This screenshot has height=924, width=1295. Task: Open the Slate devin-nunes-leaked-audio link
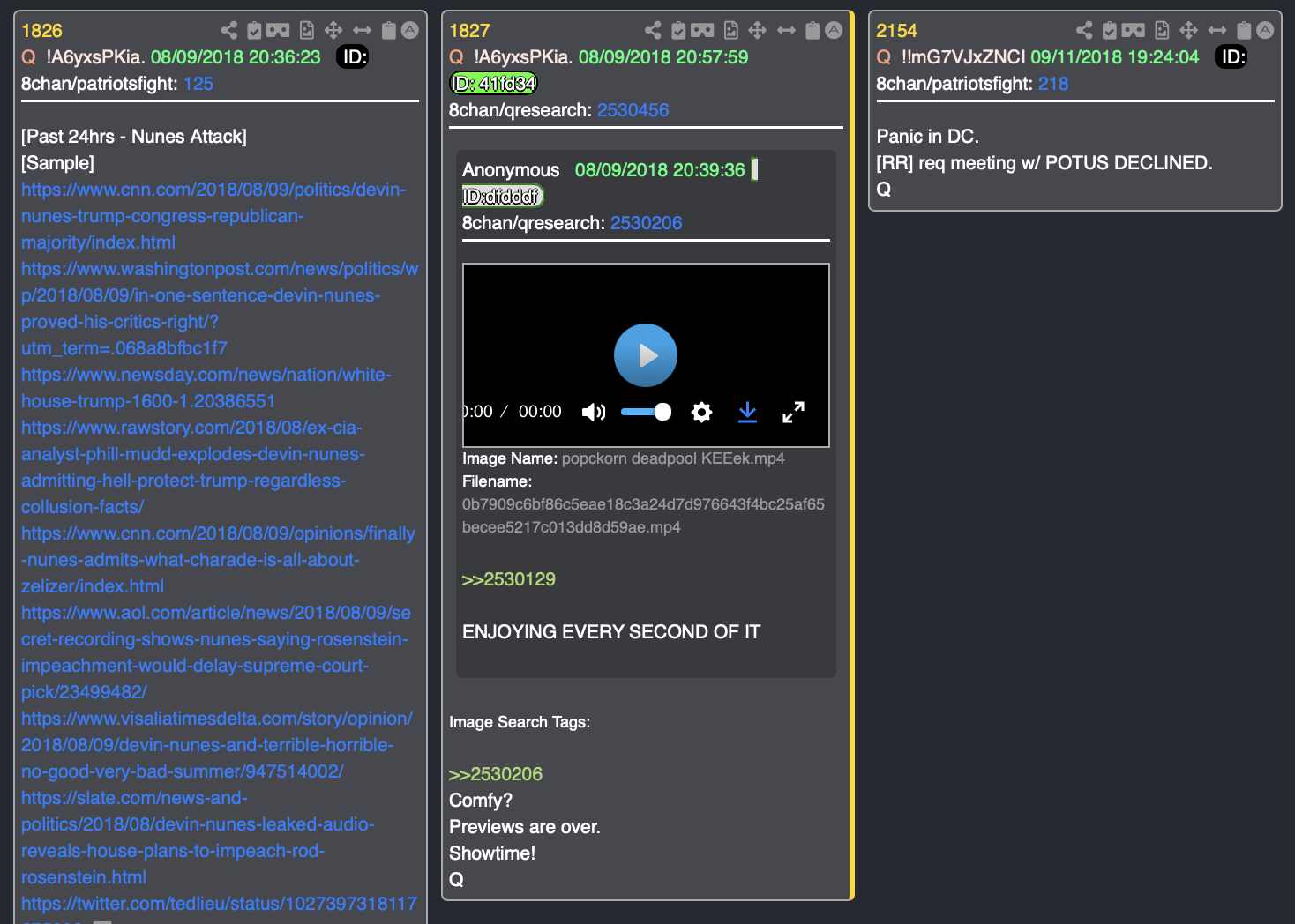coord(198,838)
